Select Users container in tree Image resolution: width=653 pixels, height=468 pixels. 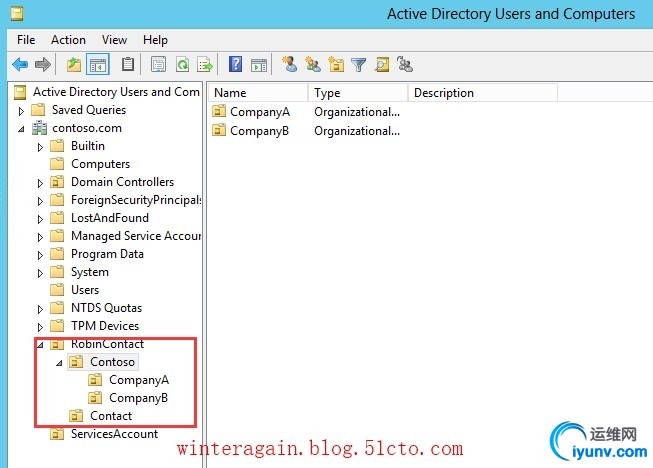tap(85, 290)
